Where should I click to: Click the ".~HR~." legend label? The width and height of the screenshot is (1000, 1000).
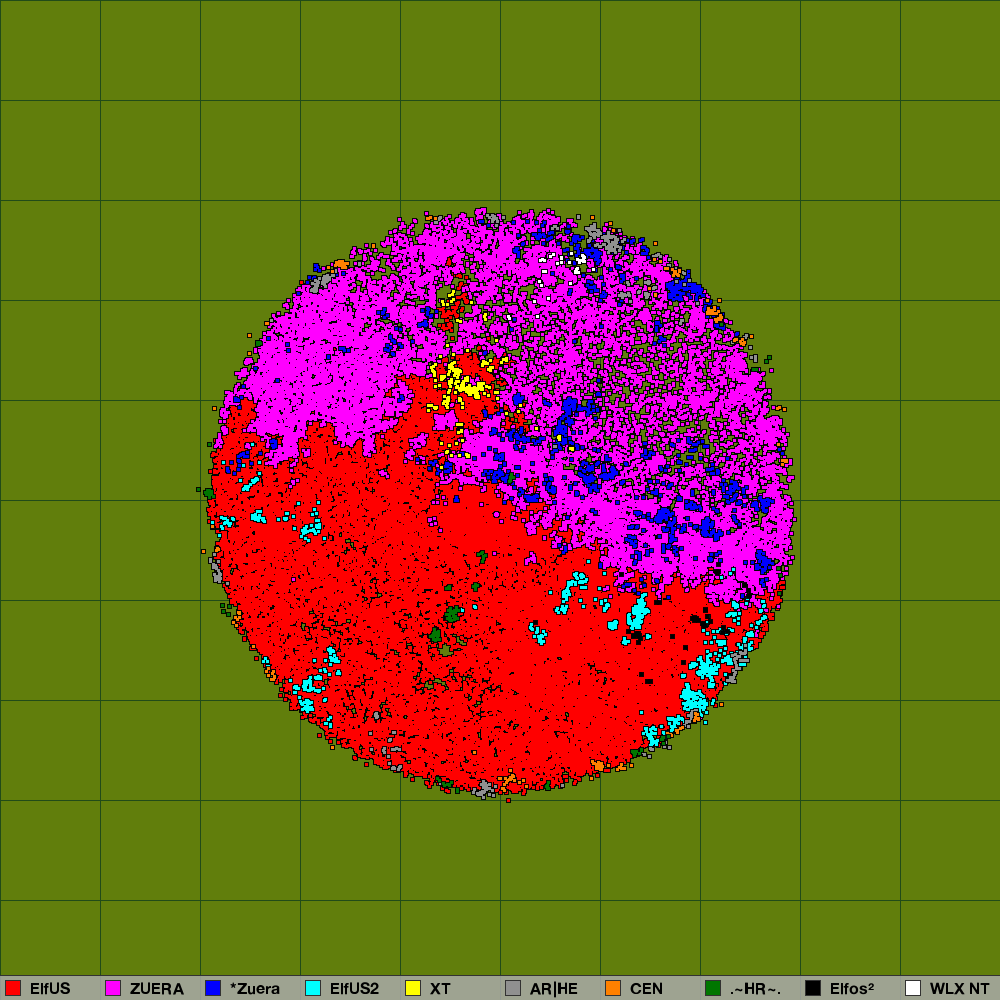(755, 989)
